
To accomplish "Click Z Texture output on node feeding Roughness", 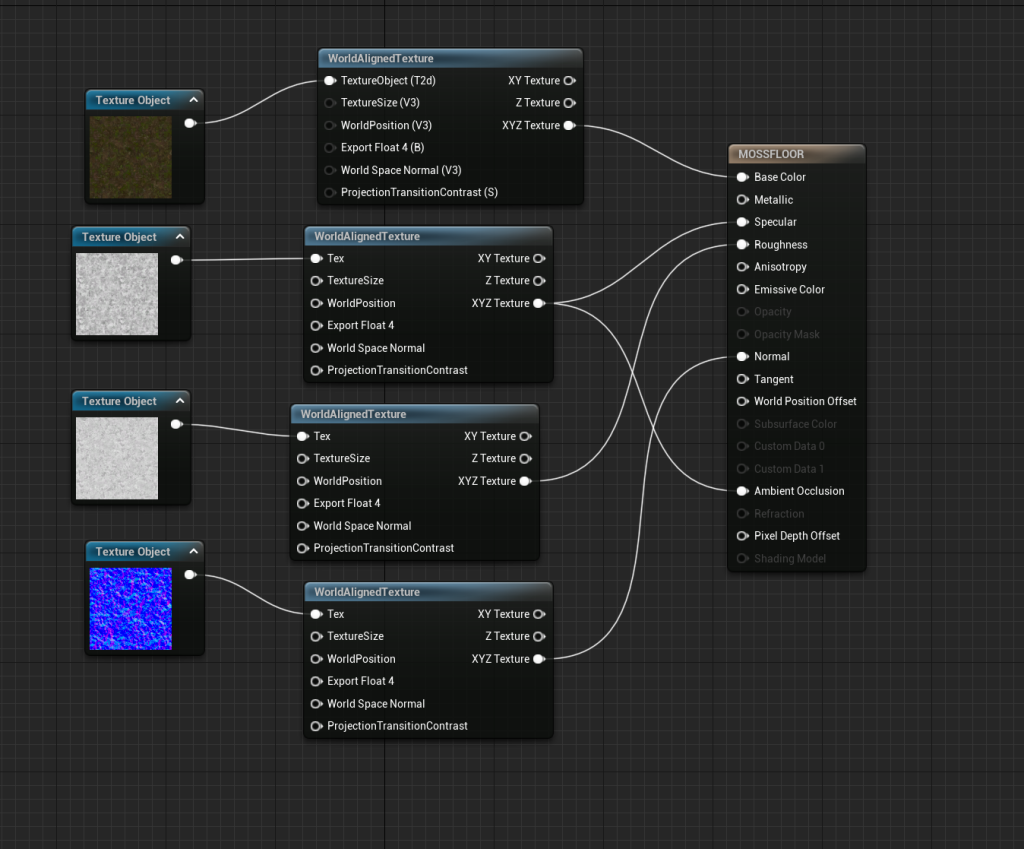I will coord(526,459).
